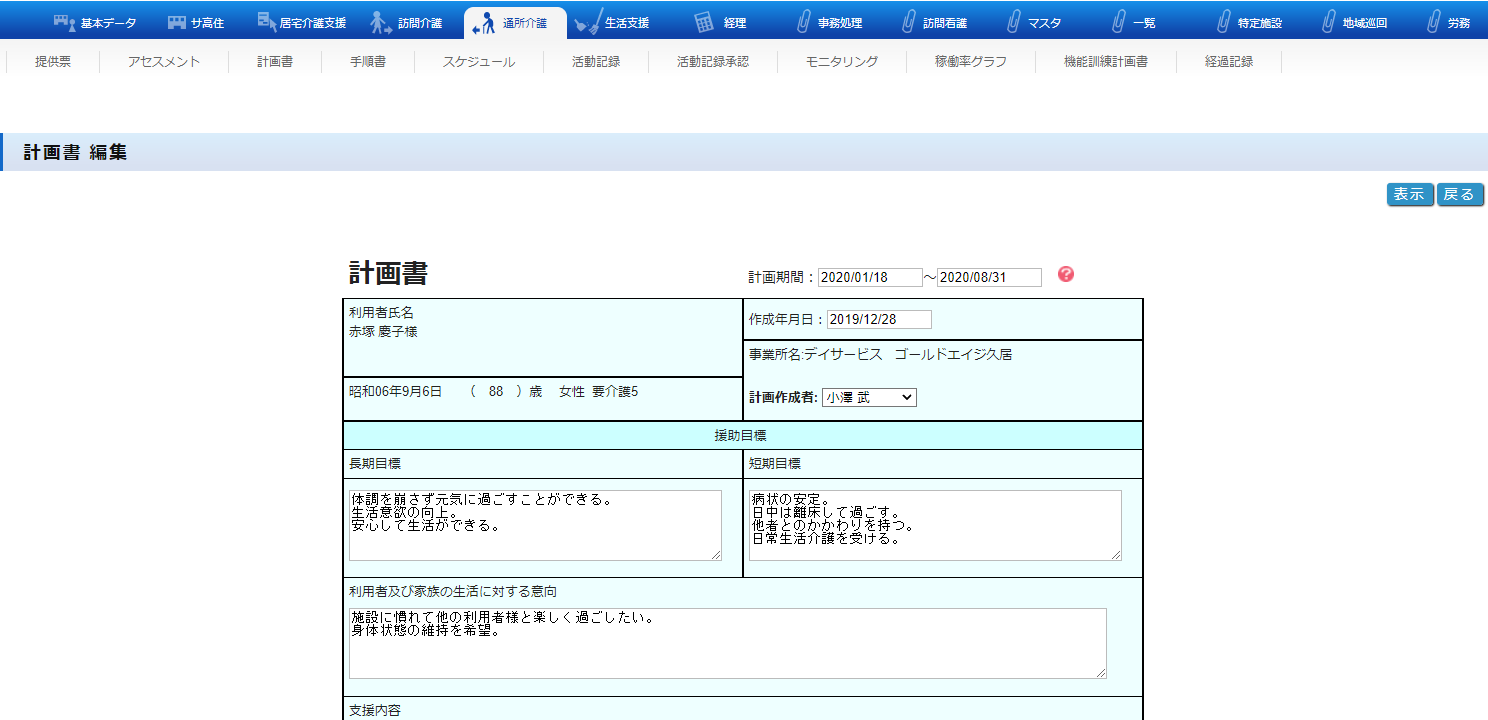Open the 経理 calculator icon
Image resolution: width=1488 pixels, height=720 pixels.
pyautogui.click(x=704, y=22)
